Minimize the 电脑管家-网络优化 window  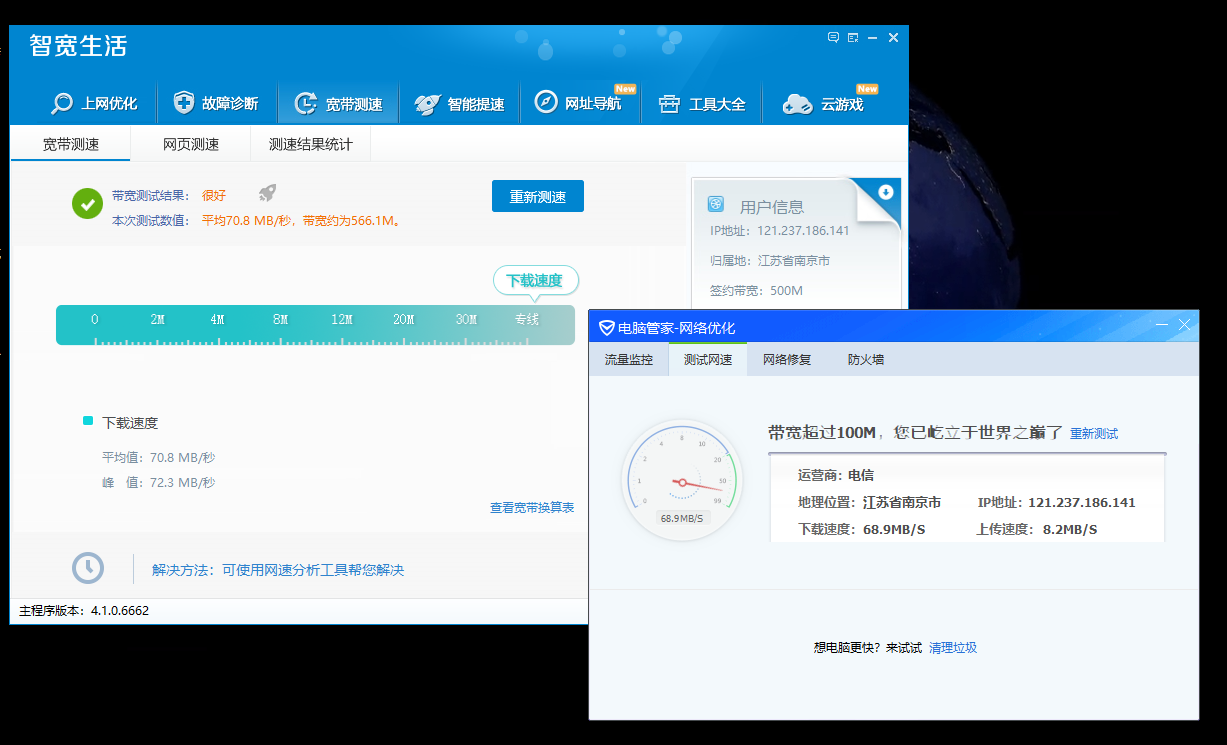pyautogui.click(x=1162, y=325)
